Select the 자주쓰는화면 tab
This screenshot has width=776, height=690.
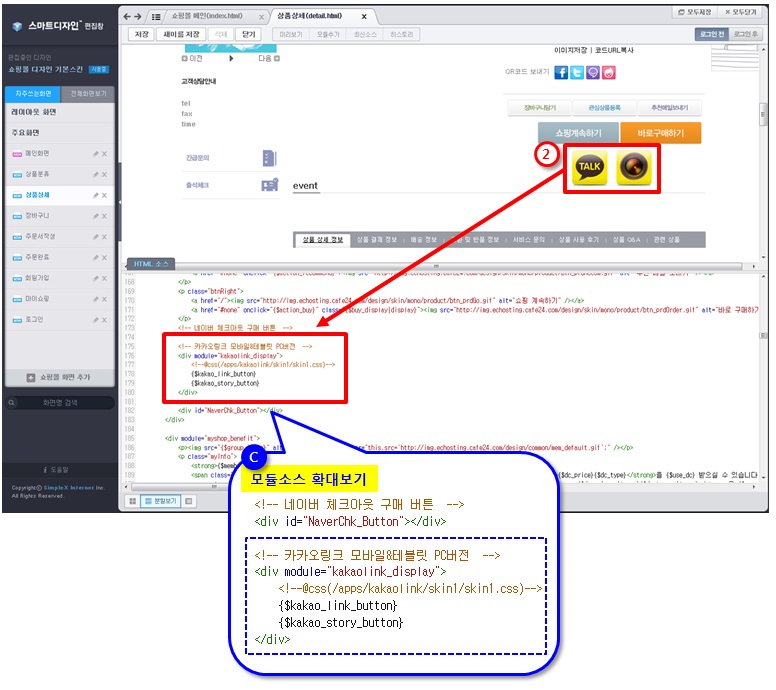(33, 94)
